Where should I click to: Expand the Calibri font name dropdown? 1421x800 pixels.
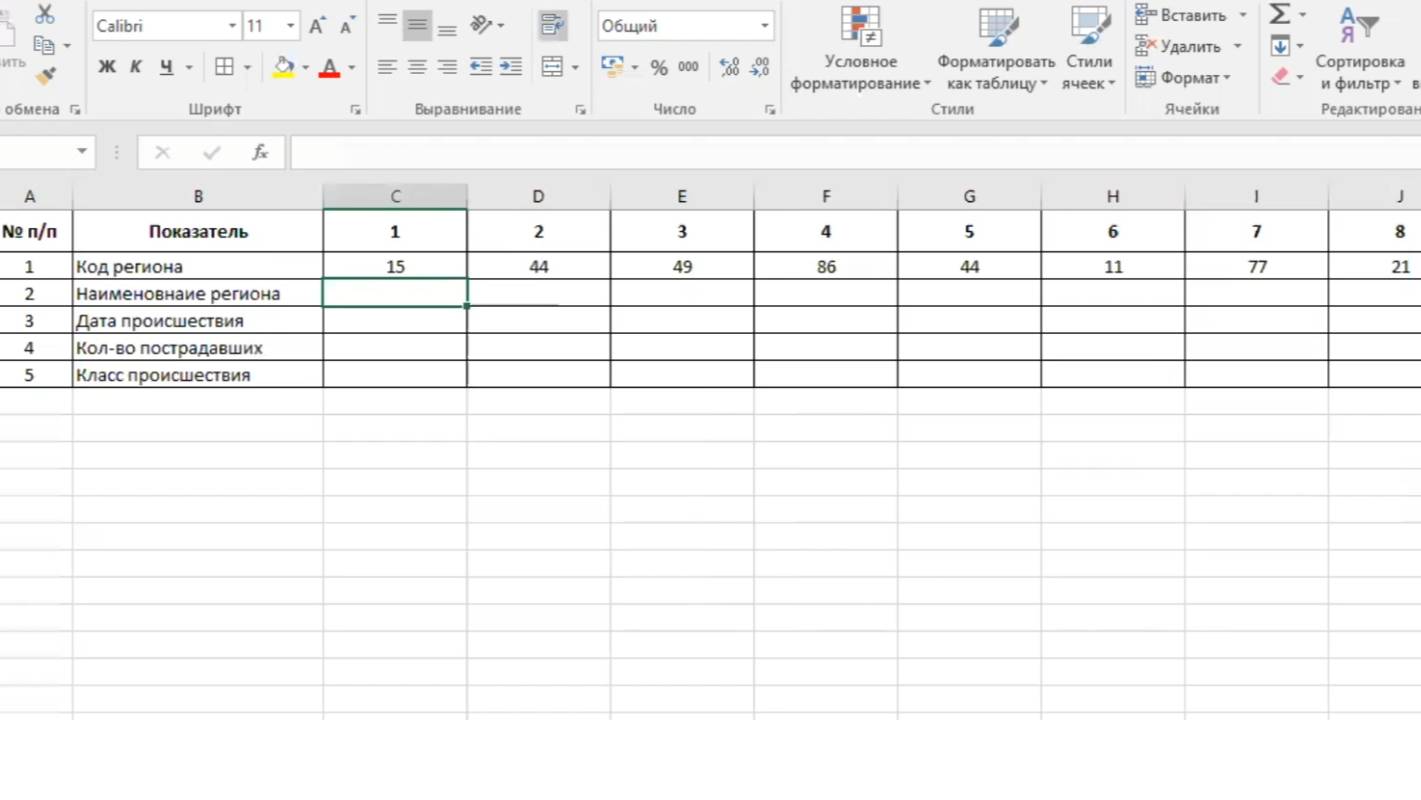point(232,26)
